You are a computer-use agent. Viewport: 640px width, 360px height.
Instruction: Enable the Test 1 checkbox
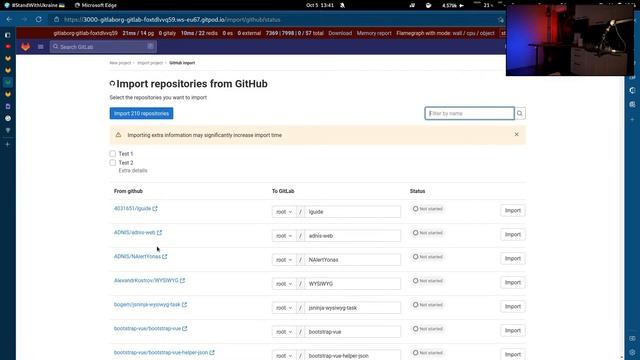point(113,154)
